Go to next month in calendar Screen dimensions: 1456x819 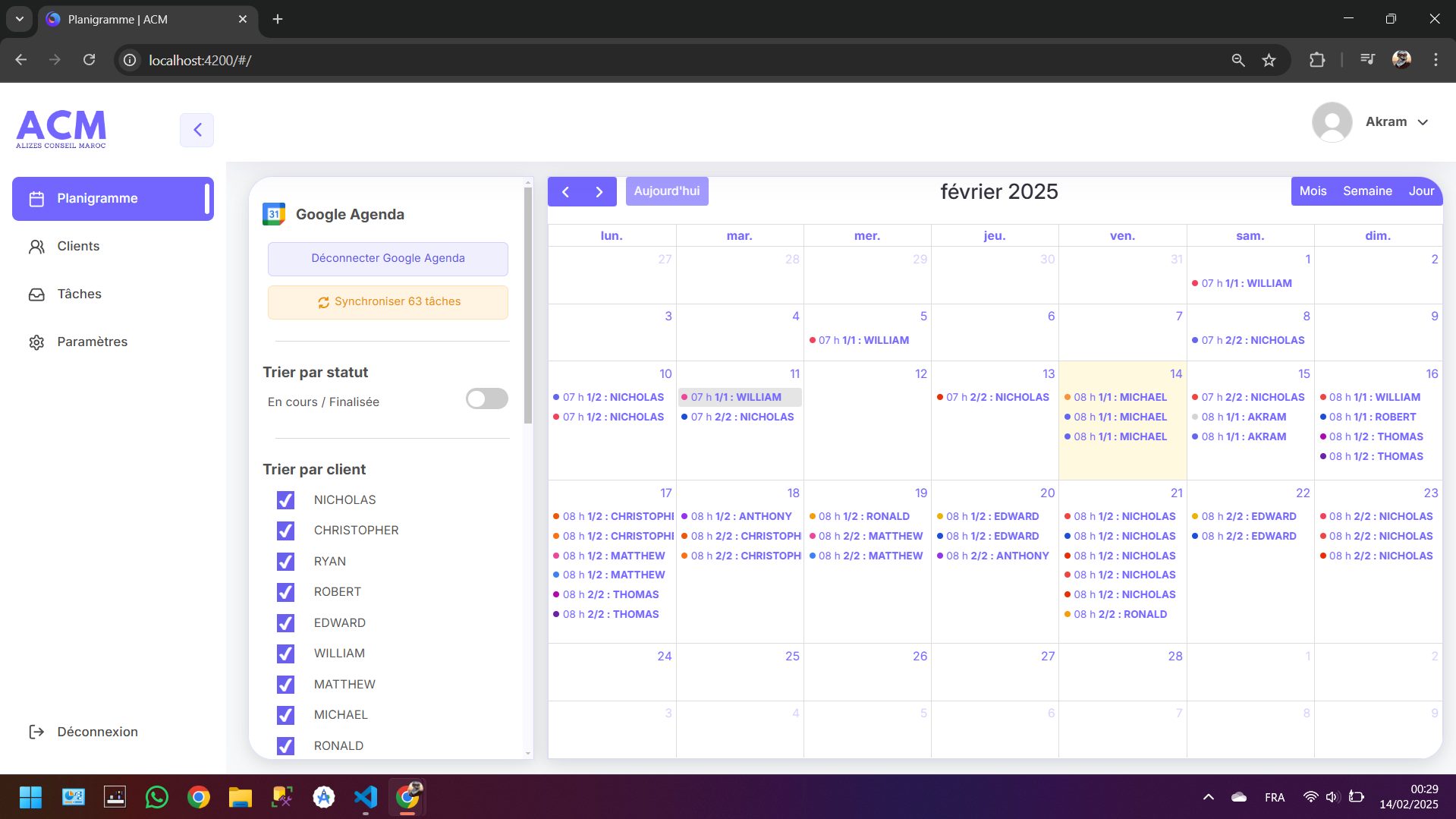point(599,192)
